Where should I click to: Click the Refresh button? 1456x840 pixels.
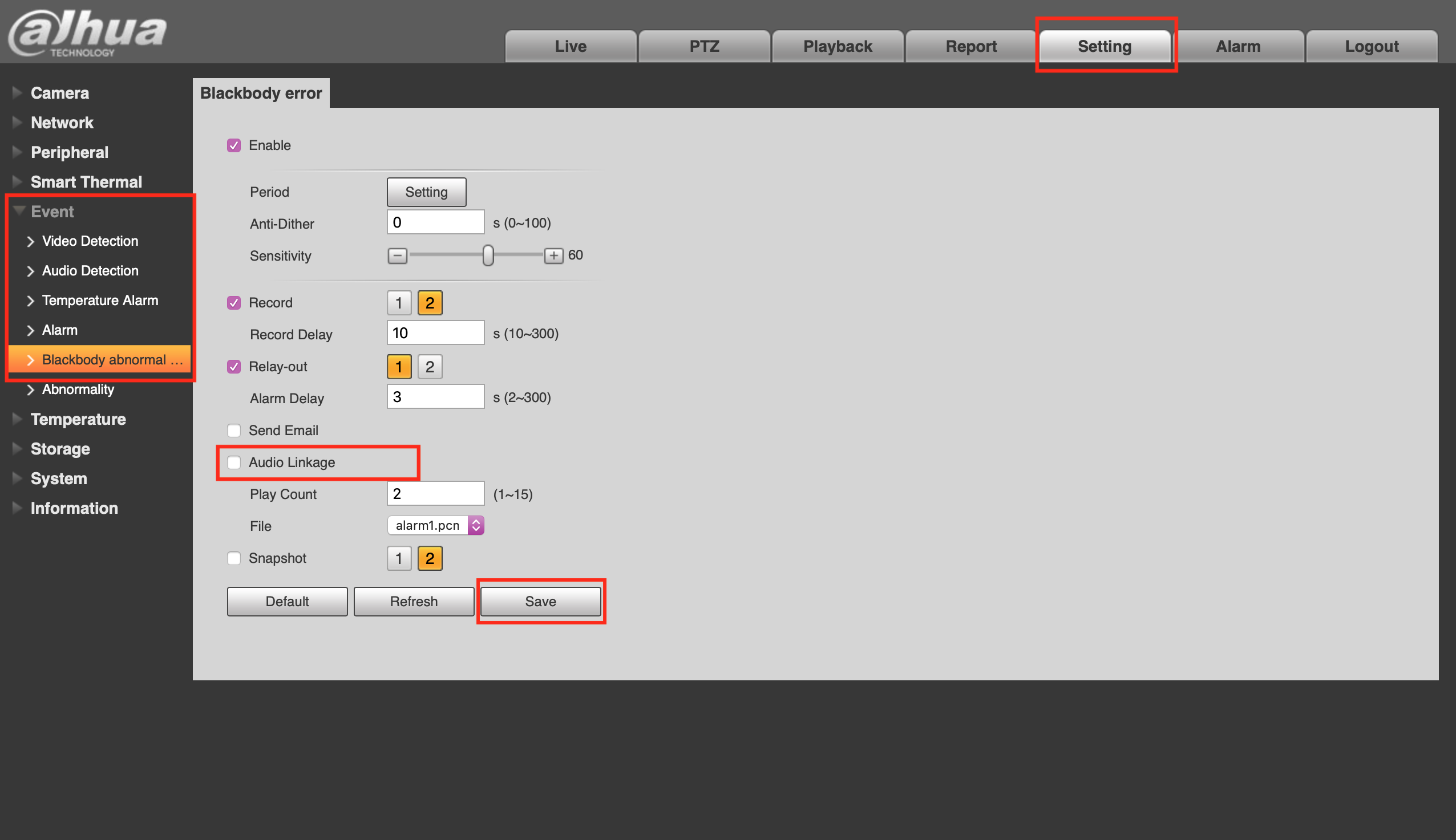click(x=414, y=602)
